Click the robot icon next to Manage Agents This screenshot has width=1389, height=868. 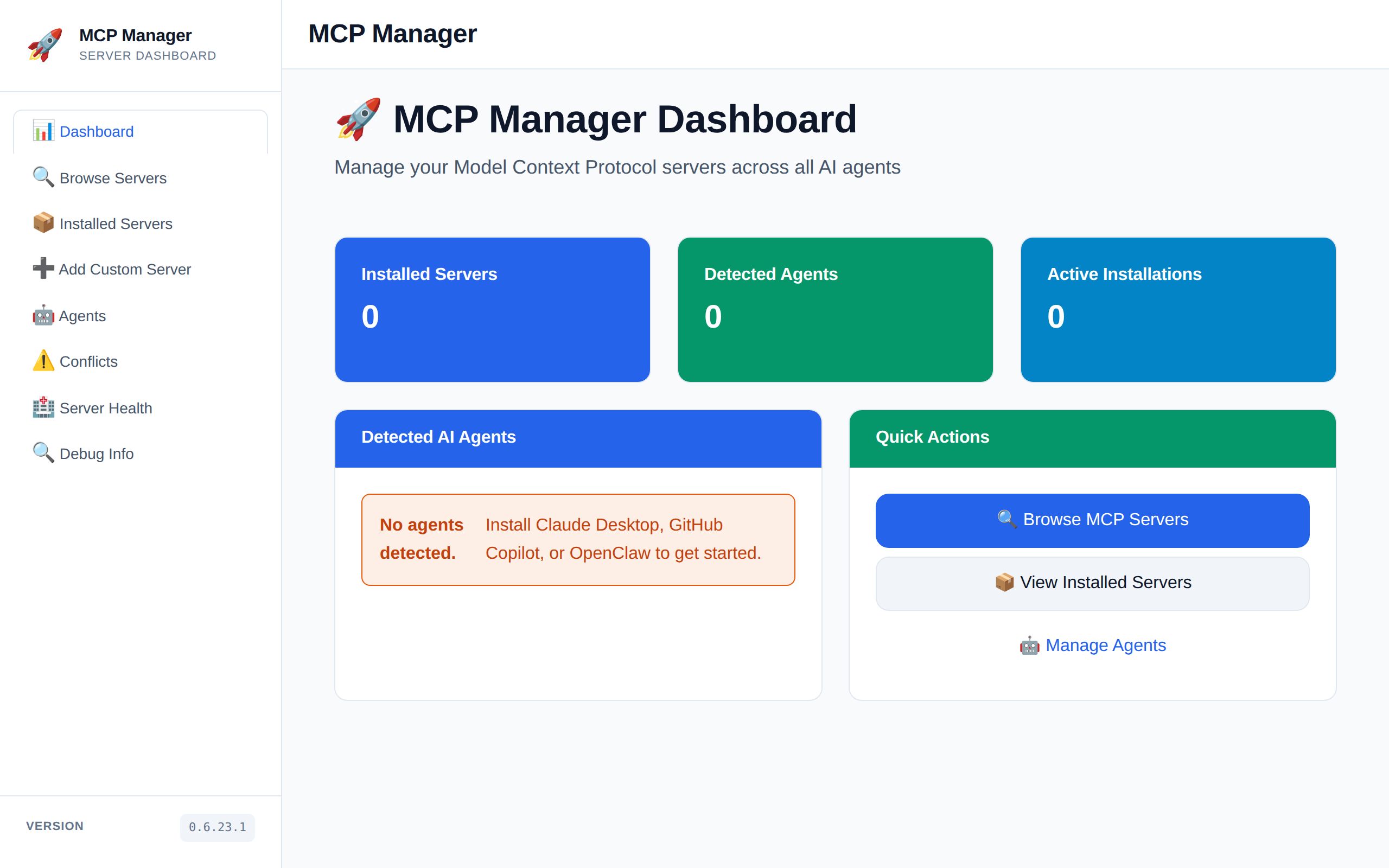tap(1030, 645)
